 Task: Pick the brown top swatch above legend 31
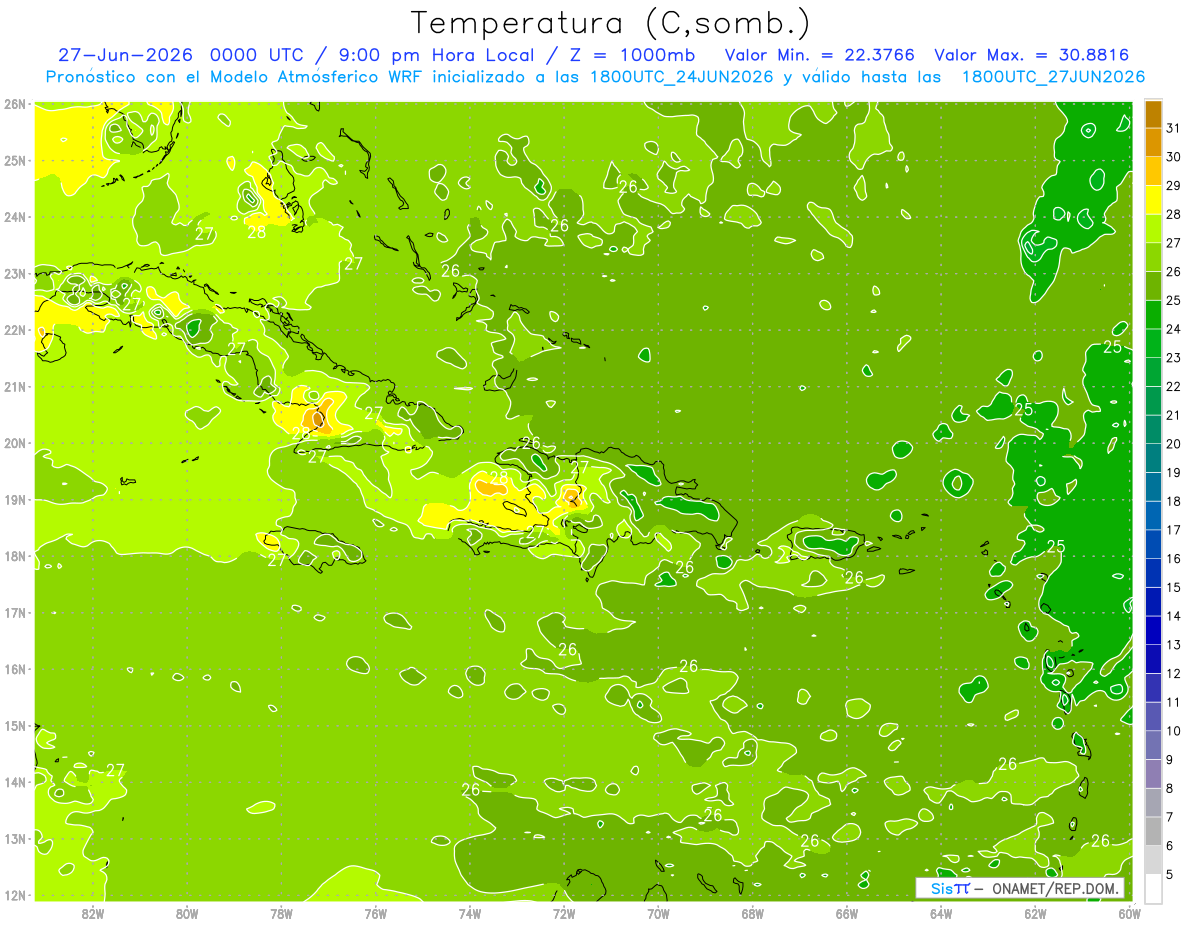[1153, 114]
